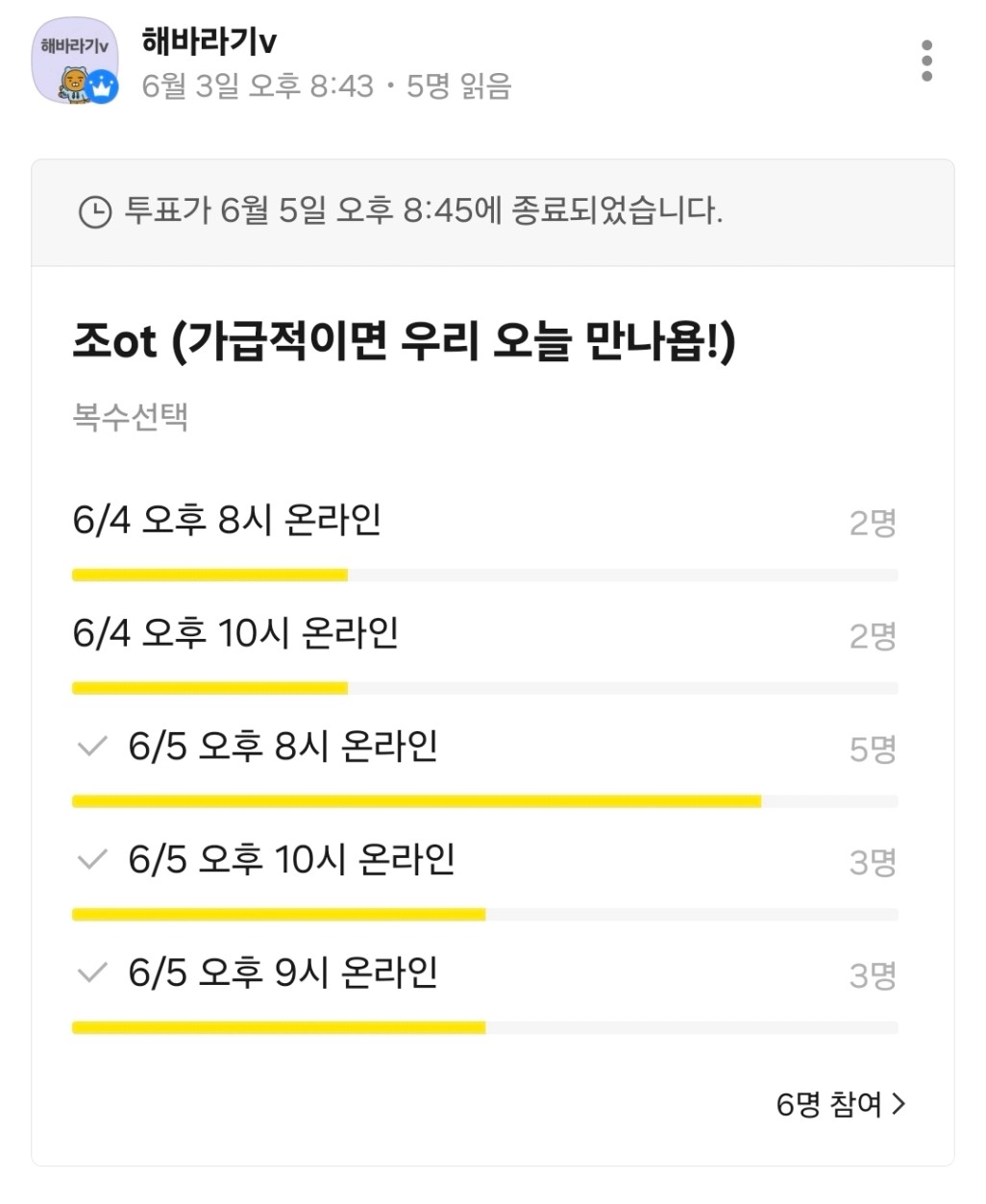Tap the 해바라기v profile avatar
986x1204 pixels.
tap(75, 61)
